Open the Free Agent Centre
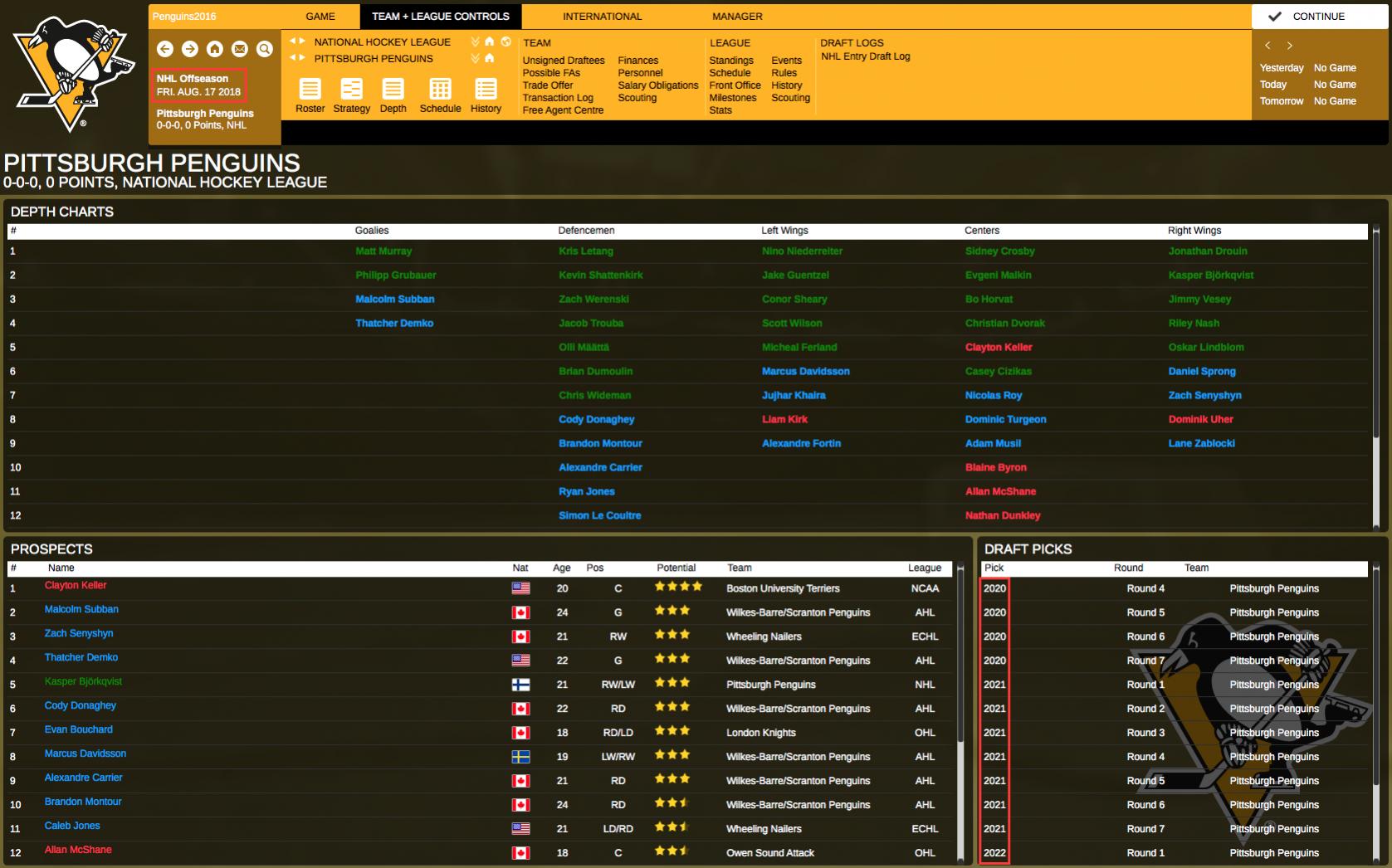1392x868 pixels. tap(563, 110)
